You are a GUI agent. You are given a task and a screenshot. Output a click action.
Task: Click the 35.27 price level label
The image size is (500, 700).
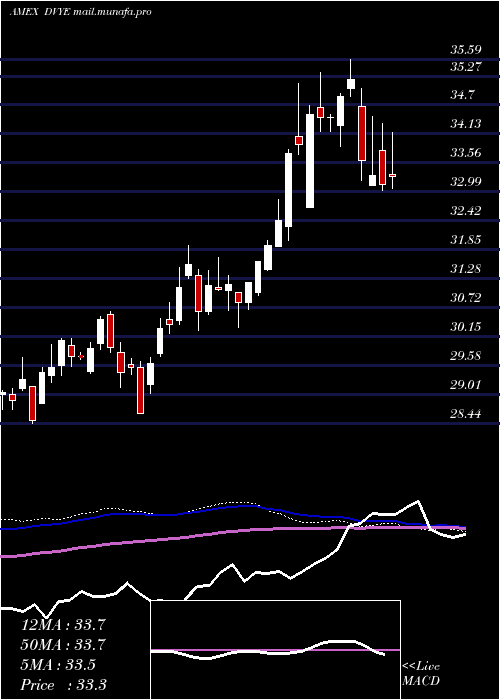point(466,67)
